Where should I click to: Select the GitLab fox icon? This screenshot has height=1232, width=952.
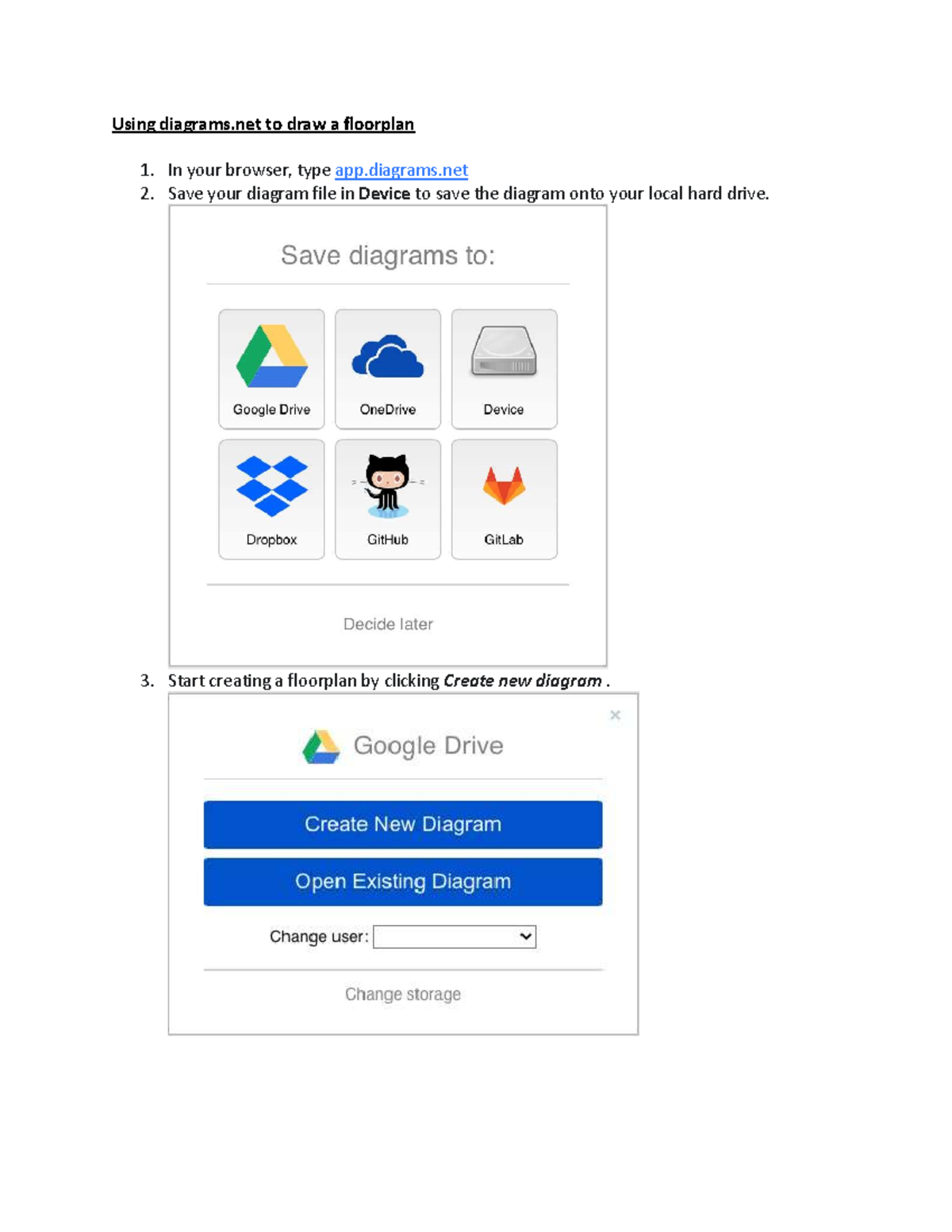tap(504, 485)
